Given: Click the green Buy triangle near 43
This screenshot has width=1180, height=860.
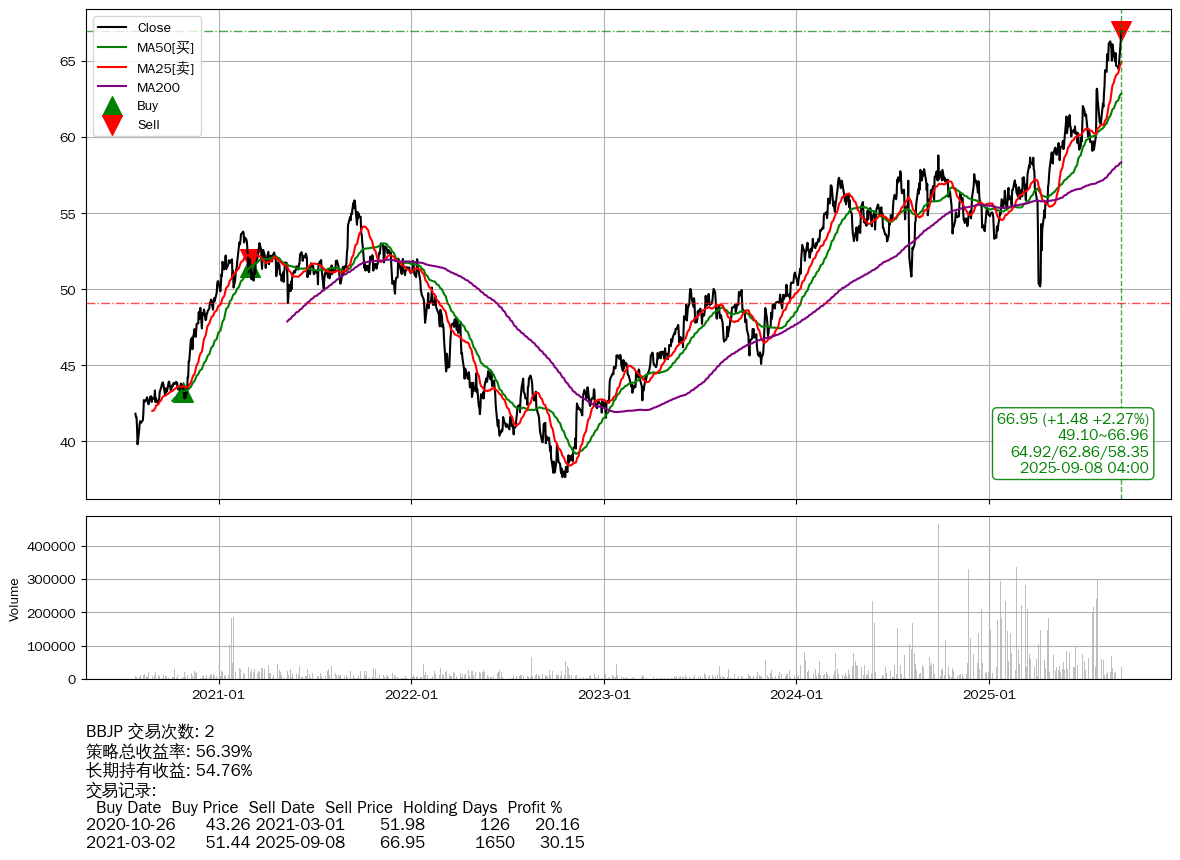Looking at the screenshot, I should (x=182, y=393).
